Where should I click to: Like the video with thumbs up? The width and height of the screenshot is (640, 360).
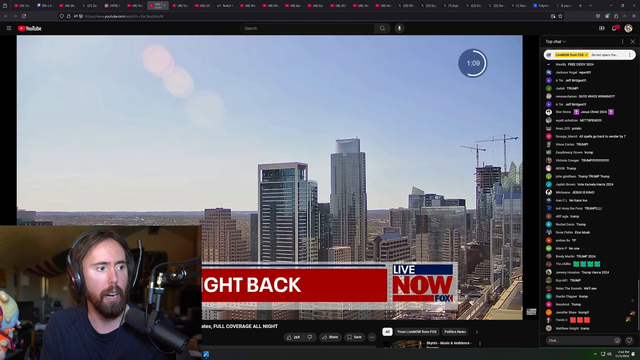tap(293, 337)
